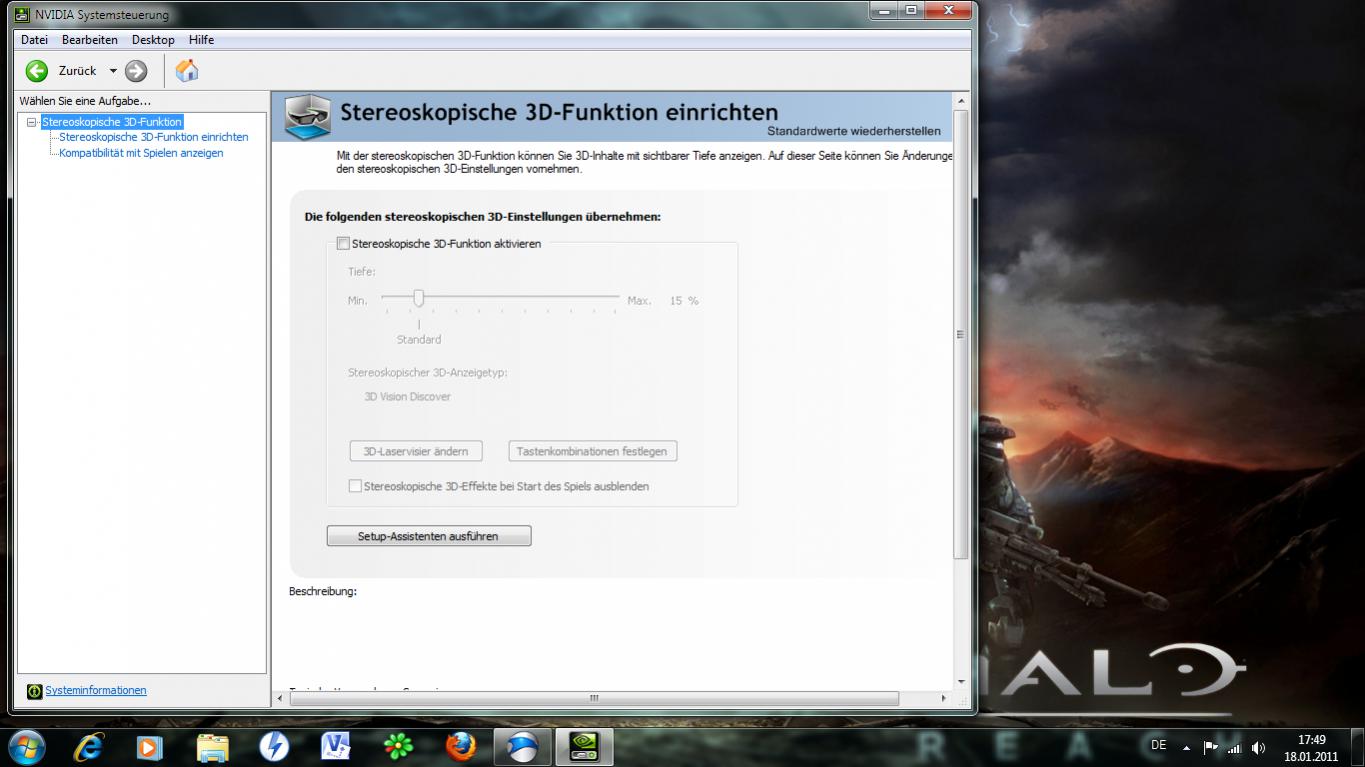Click NVIDIA Systemsteuerung taskbar button
The width and height of the screenshot is (1365, 767).
584,747
